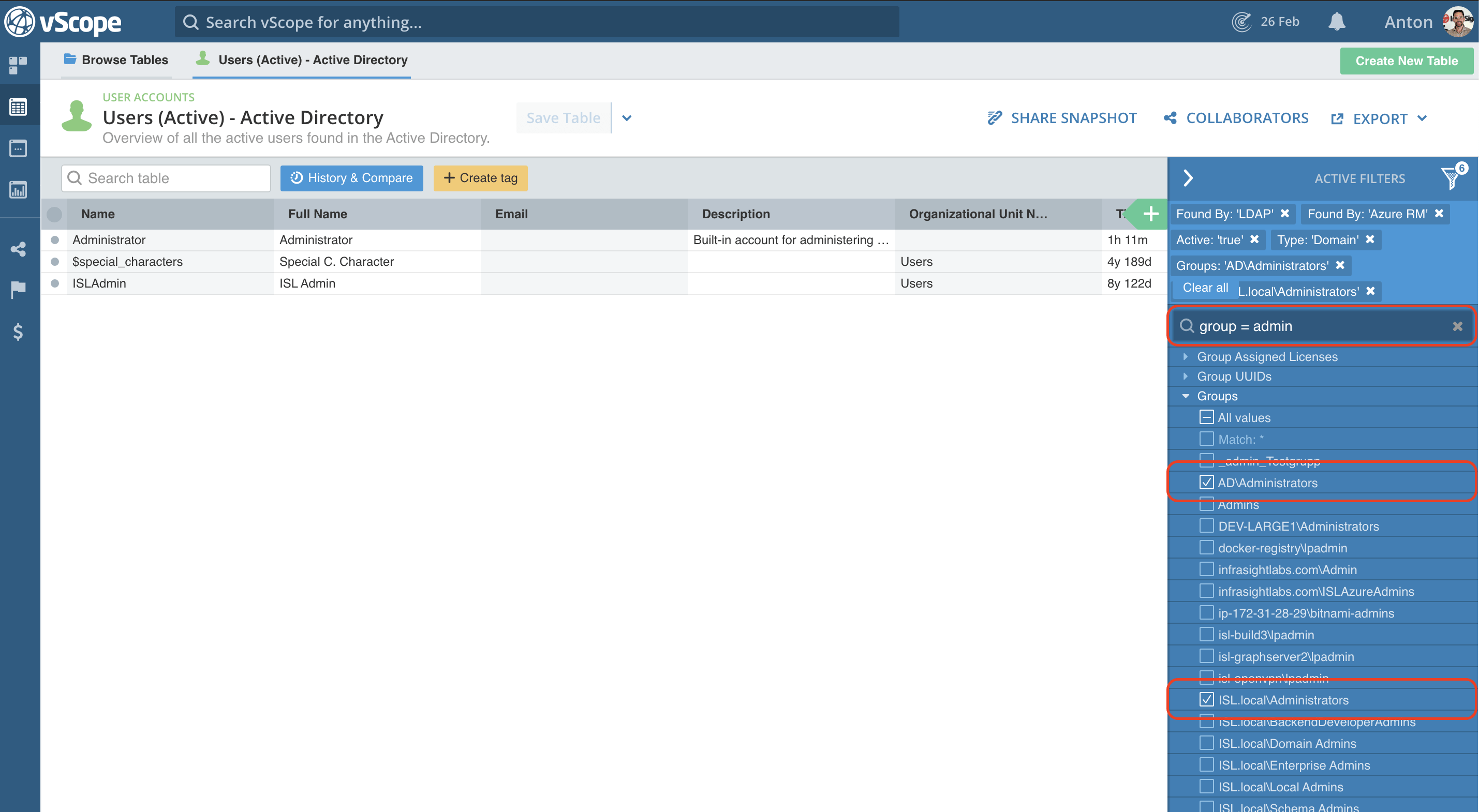Viewport: 1479px width, 812px height.
Task: Remove the Found By 'Azure RM' filter
Action: click(x=1439, y=214)
